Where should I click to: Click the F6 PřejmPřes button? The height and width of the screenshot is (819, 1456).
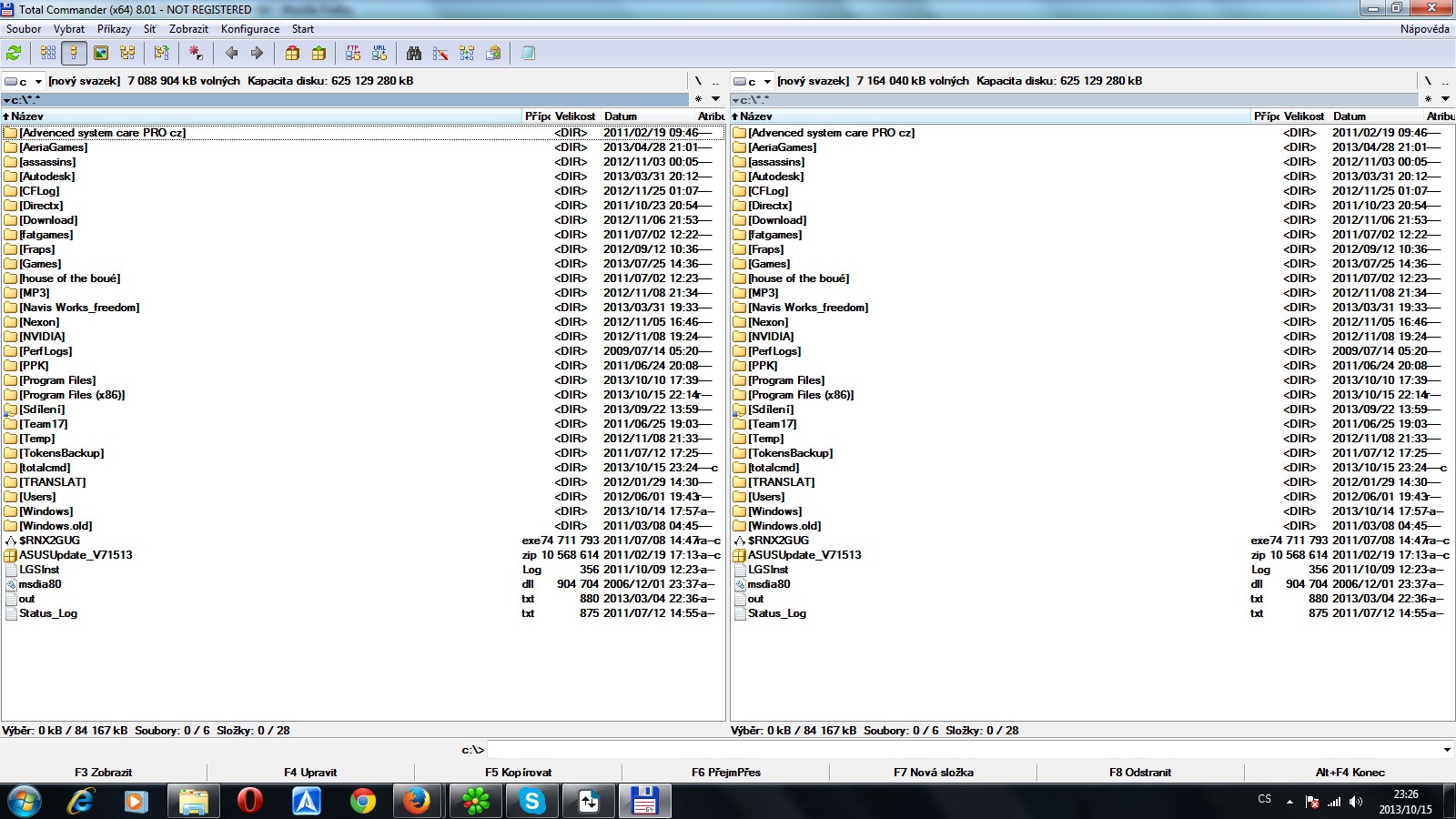[x=726, y=773]
